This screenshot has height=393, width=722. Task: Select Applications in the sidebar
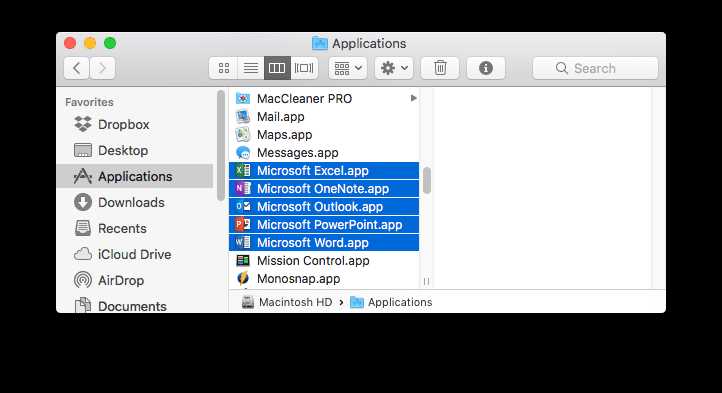click(x=134, y=176)
